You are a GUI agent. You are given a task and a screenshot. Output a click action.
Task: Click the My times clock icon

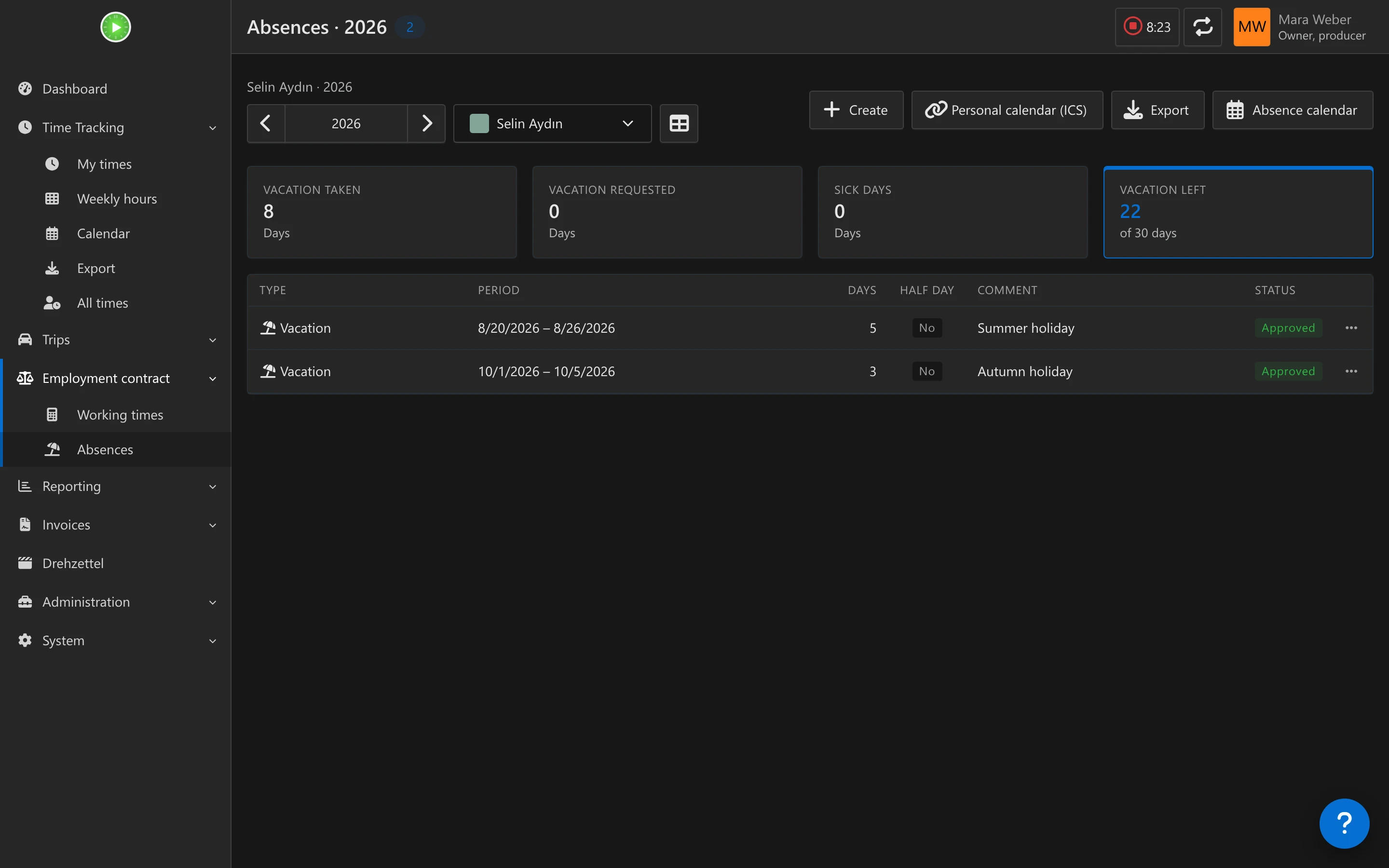click(52, 164)
